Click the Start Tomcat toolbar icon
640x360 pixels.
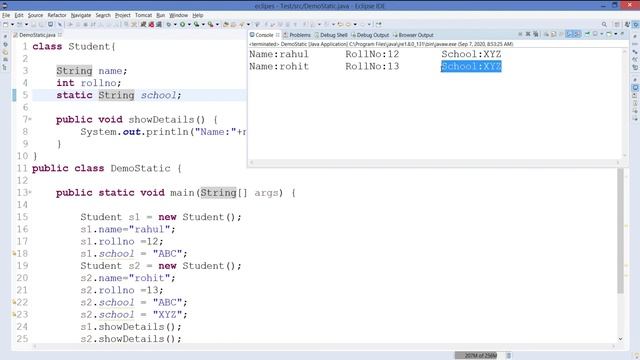(143, 24)
